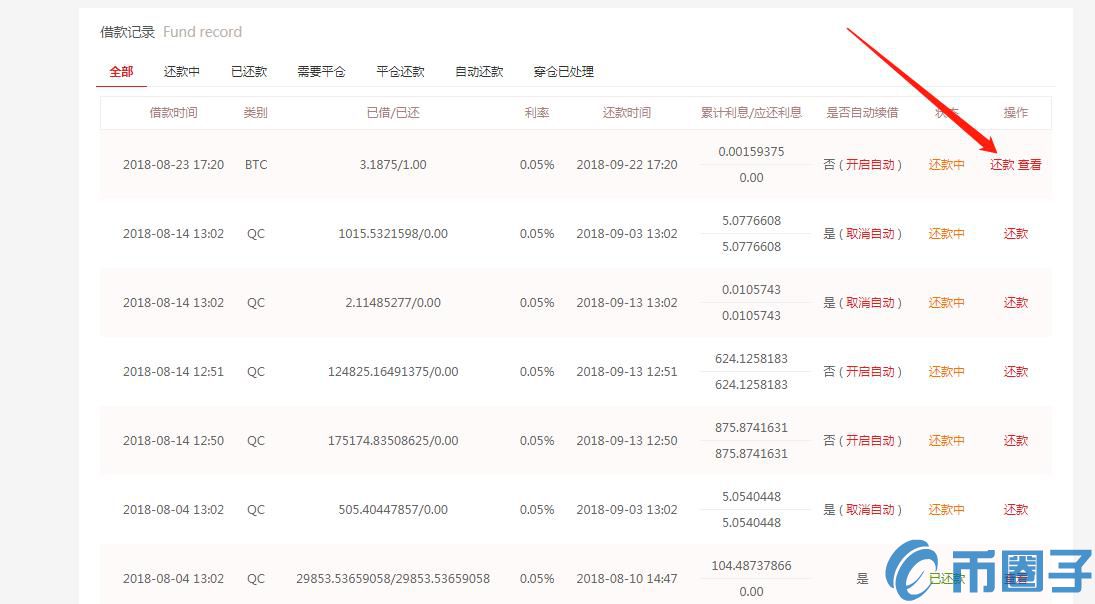Click 还款 for loan 505.40447857/0.00
The width and height of the screenshot is (1095, 604).
1015,510
